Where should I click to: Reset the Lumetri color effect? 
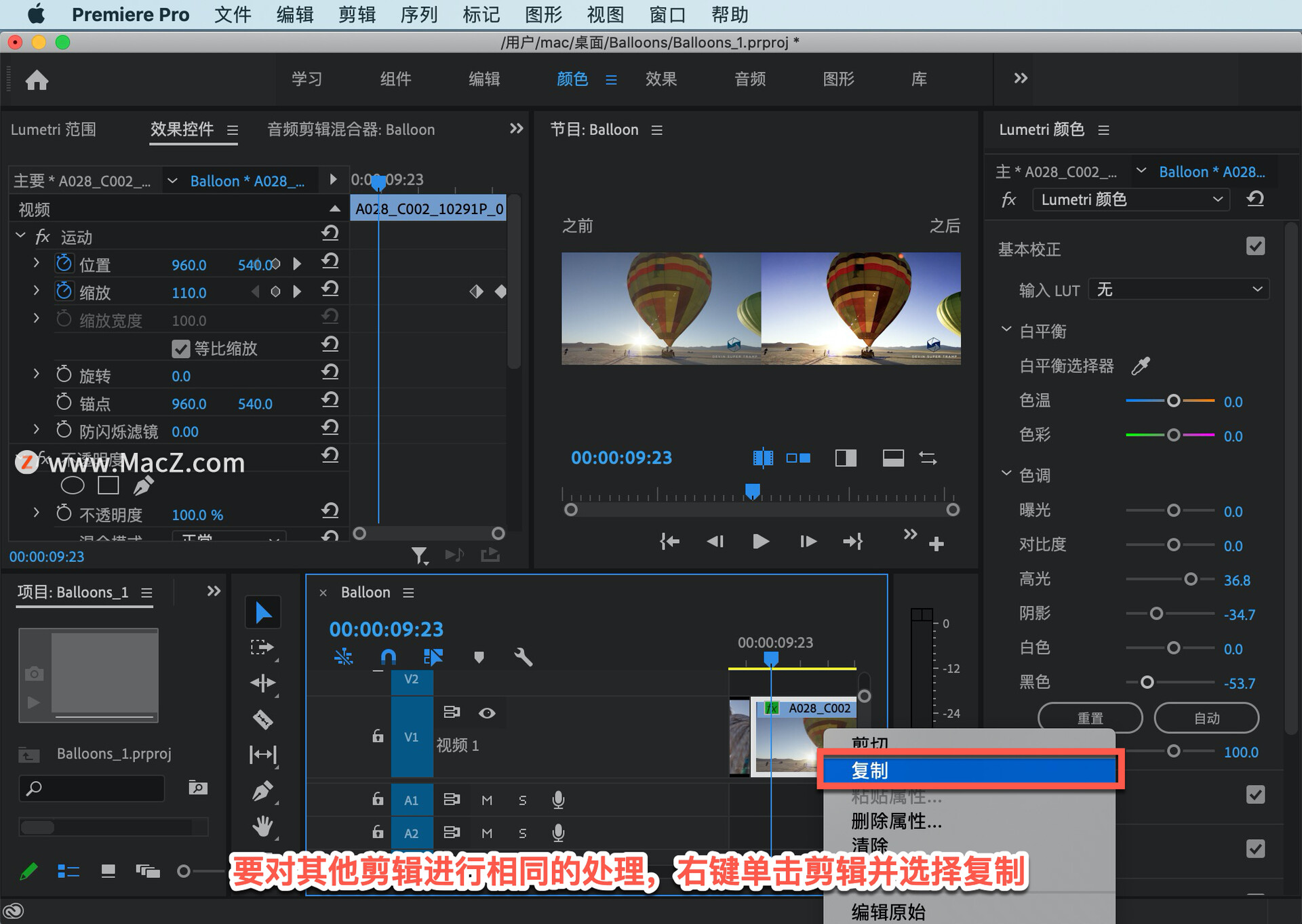pyautogui.click(x=1255, y=199)
